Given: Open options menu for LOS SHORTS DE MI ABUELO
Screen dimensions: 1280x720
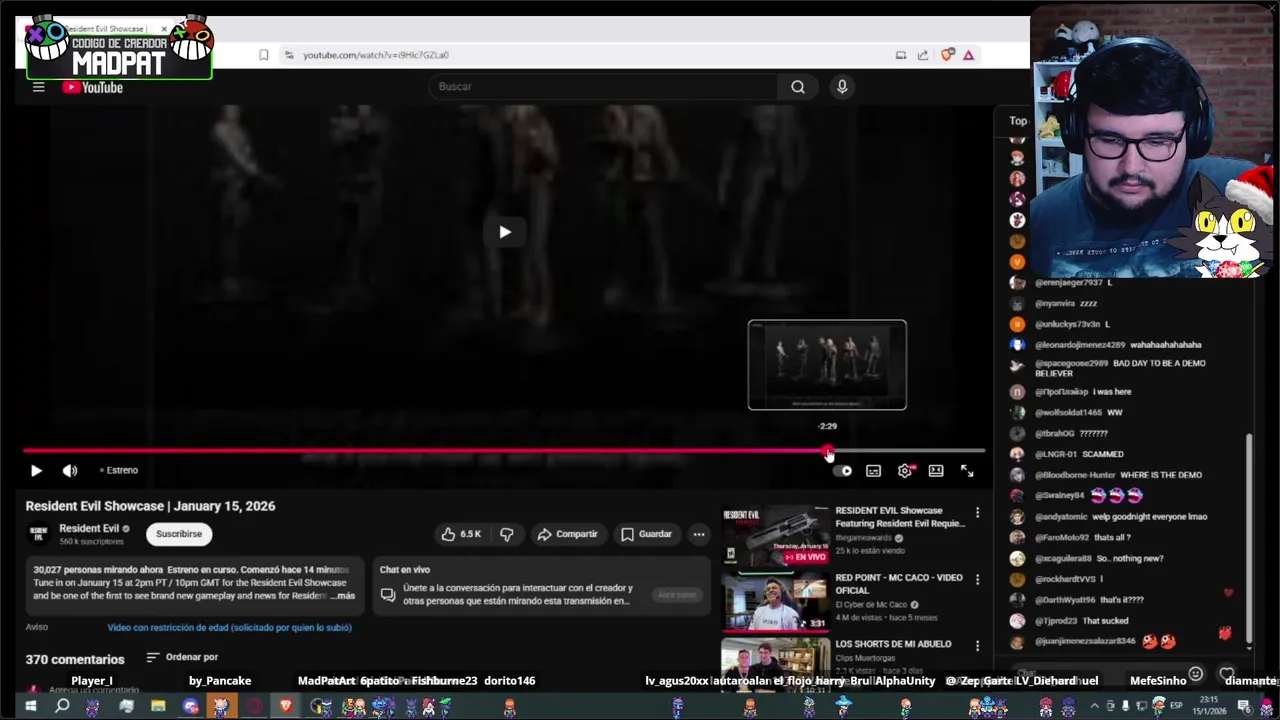Looking at the screenshot, I should click(977, 646).
